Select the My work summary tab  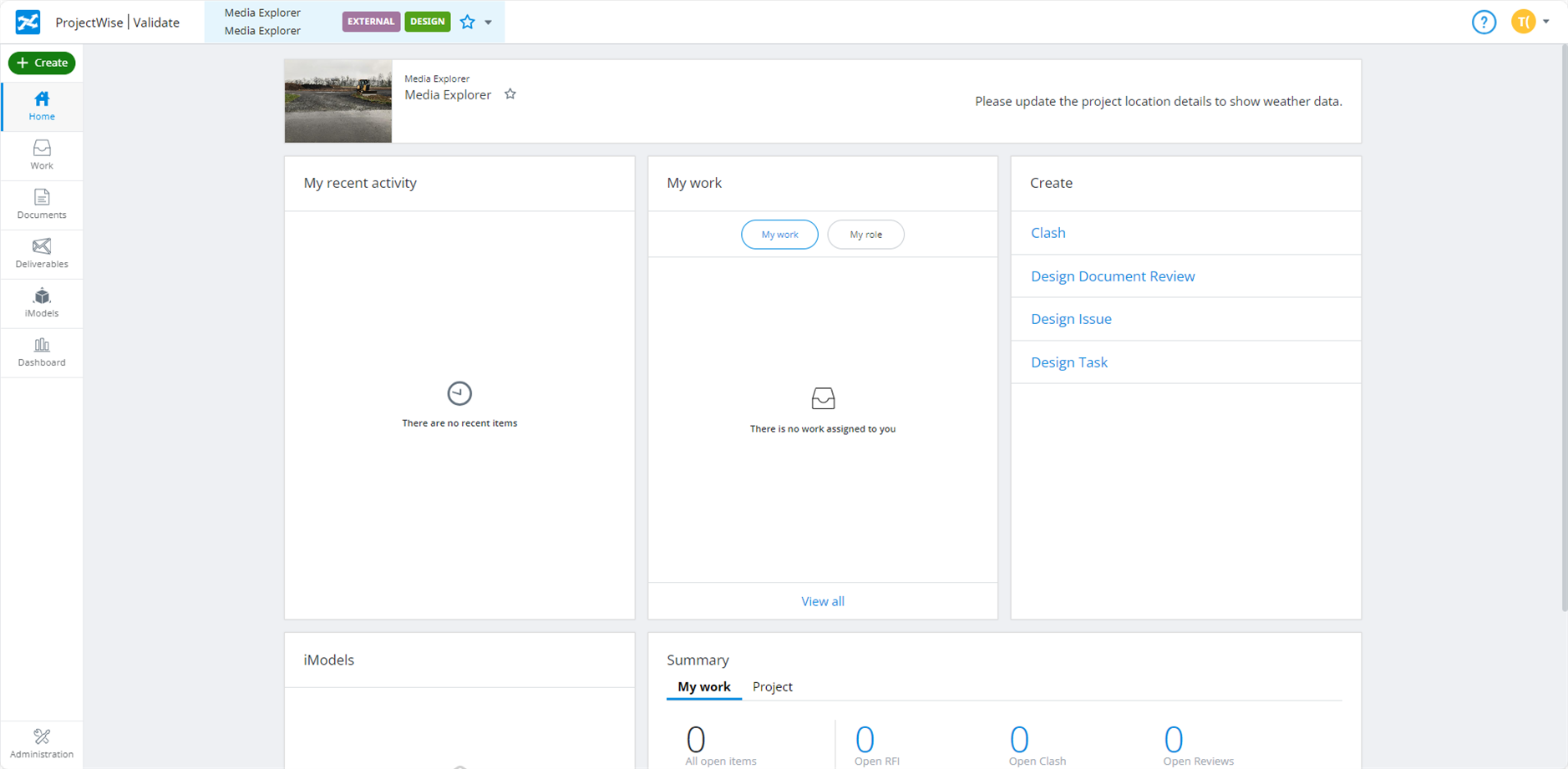(703, 686)
